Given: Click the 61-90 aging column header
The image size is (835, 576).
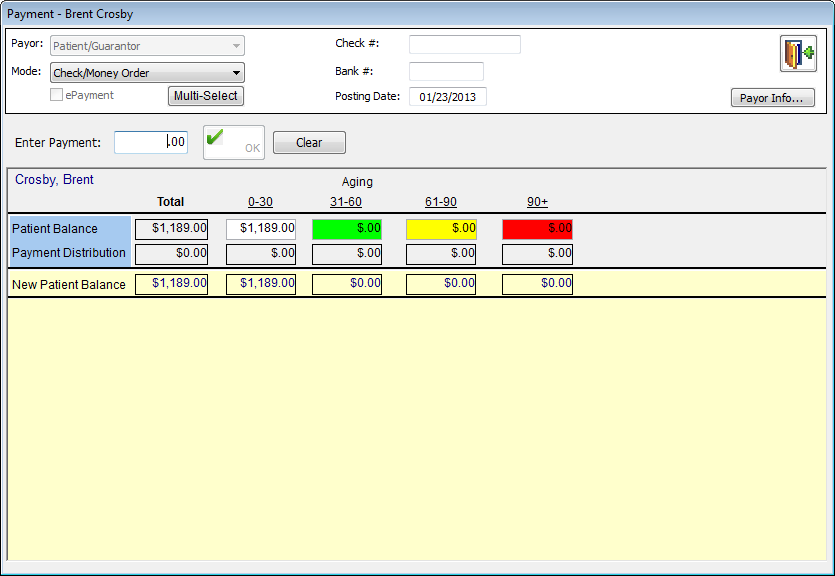Looking at the screenshot, I should coord(441,202).
